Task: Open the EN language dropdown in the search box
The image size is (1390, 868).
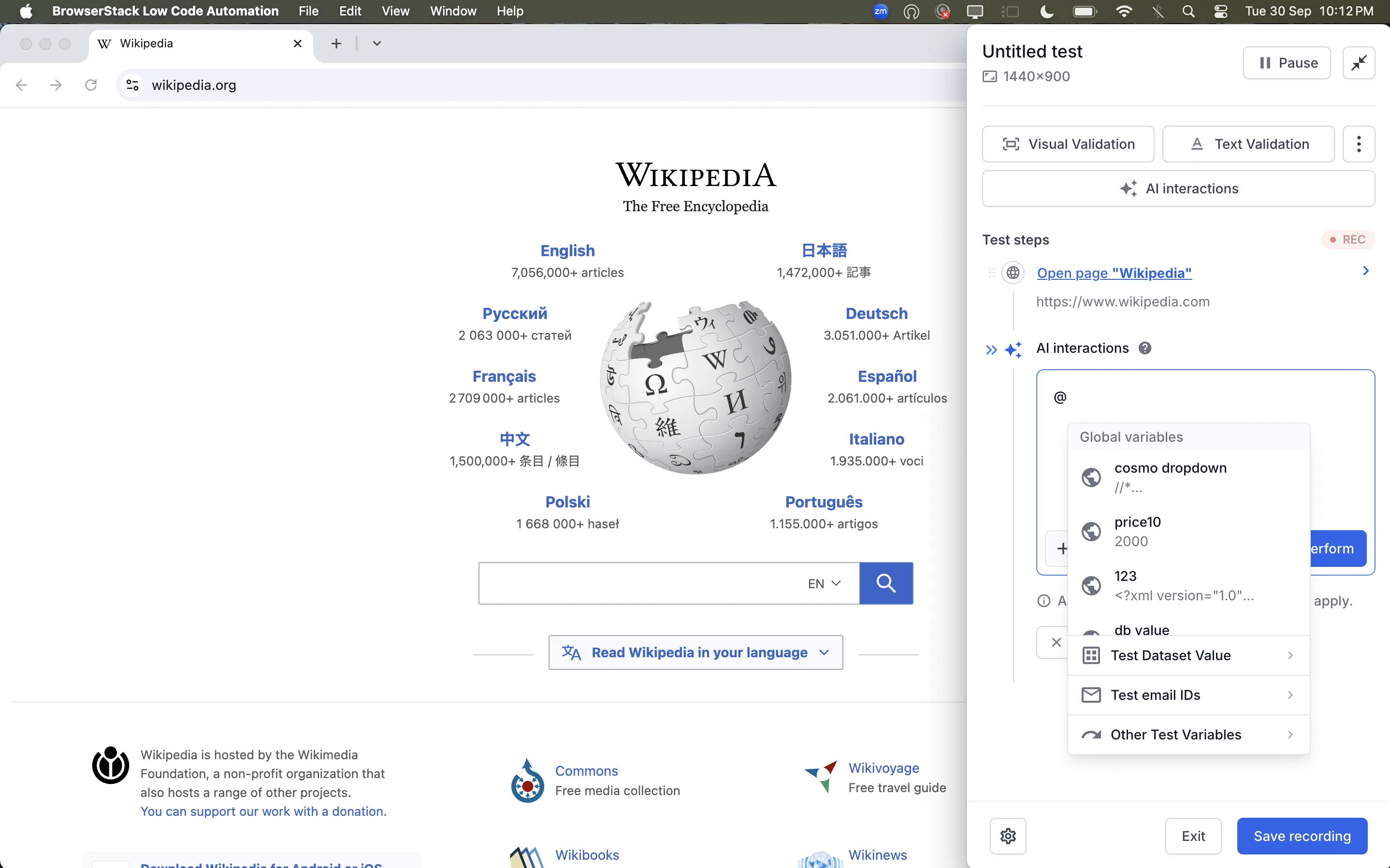Action: [824, 583]
